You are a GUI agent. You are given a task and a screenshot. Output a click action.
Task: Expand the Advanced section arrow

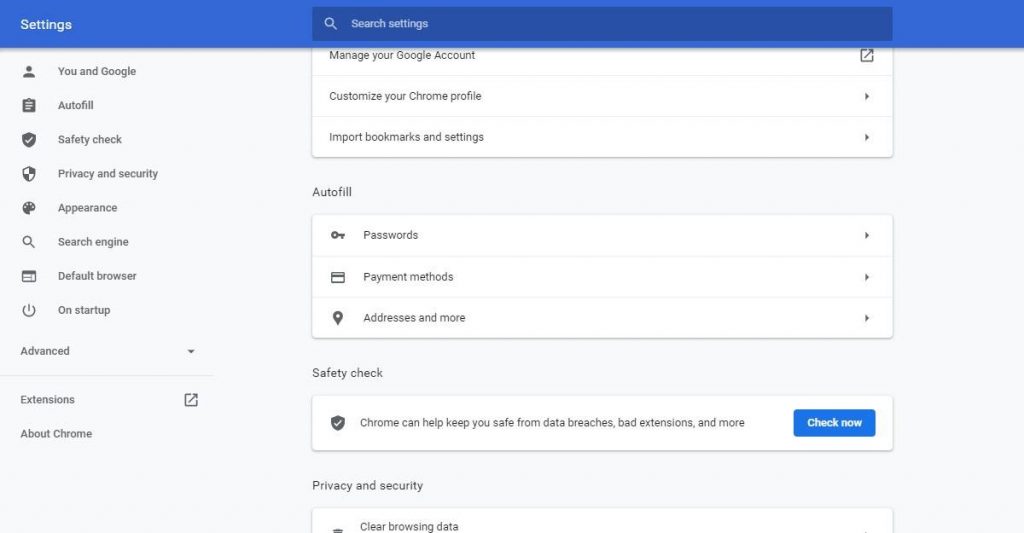pos(191,351)
